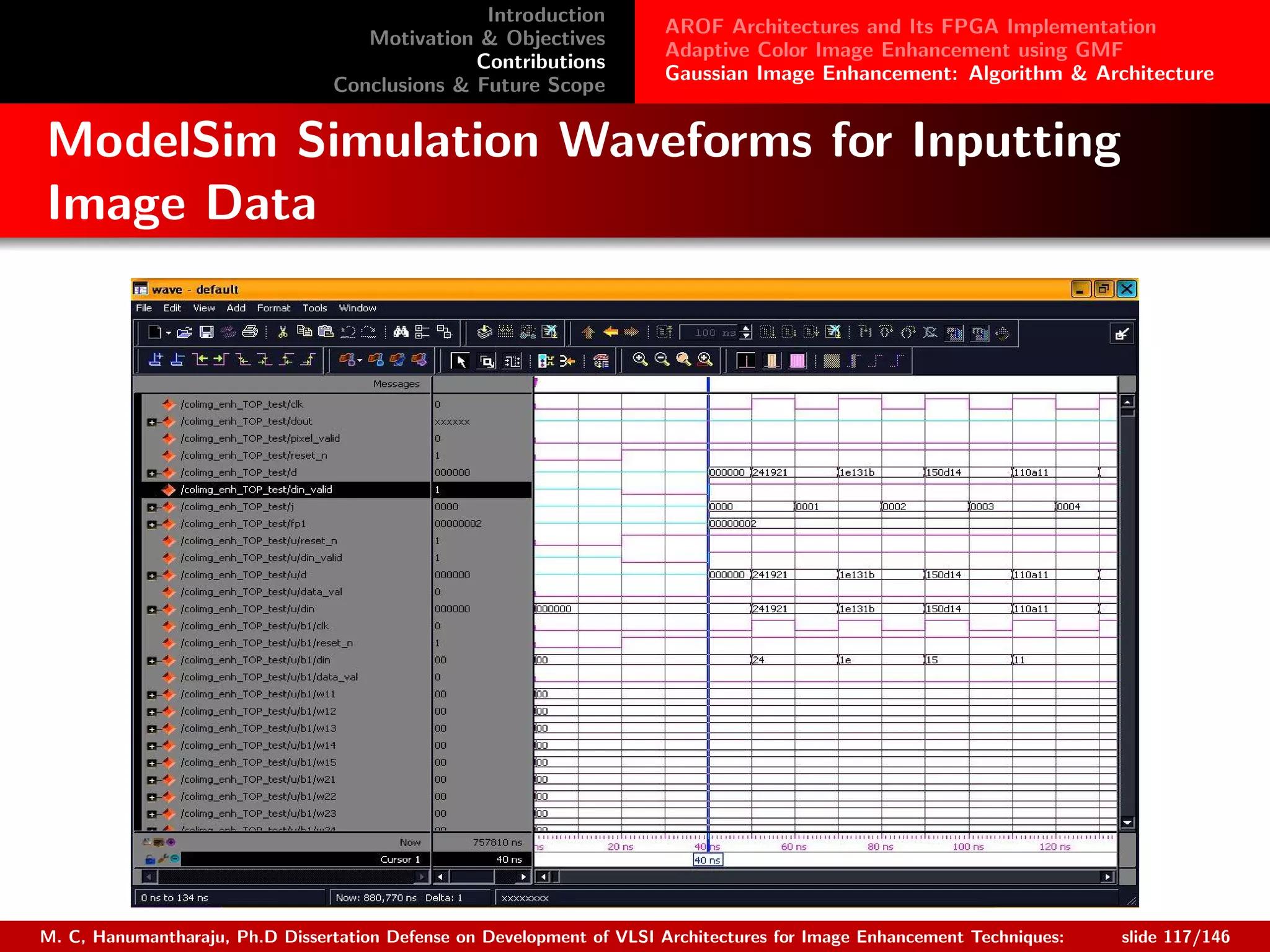Select the colimg_enh_TOP_test/u/b1/clk signal

point(254,626)
